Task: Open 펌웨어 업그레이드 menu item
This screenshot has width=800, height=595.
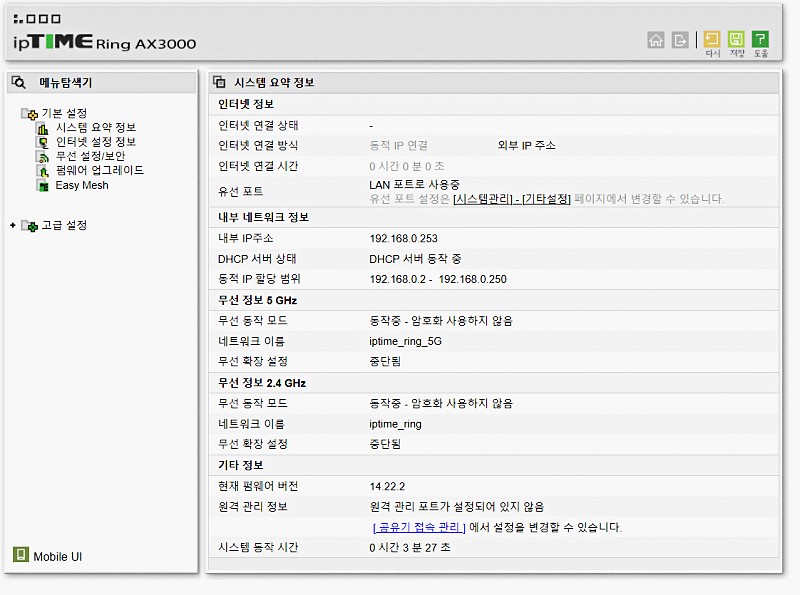Action: click(99, 171)
